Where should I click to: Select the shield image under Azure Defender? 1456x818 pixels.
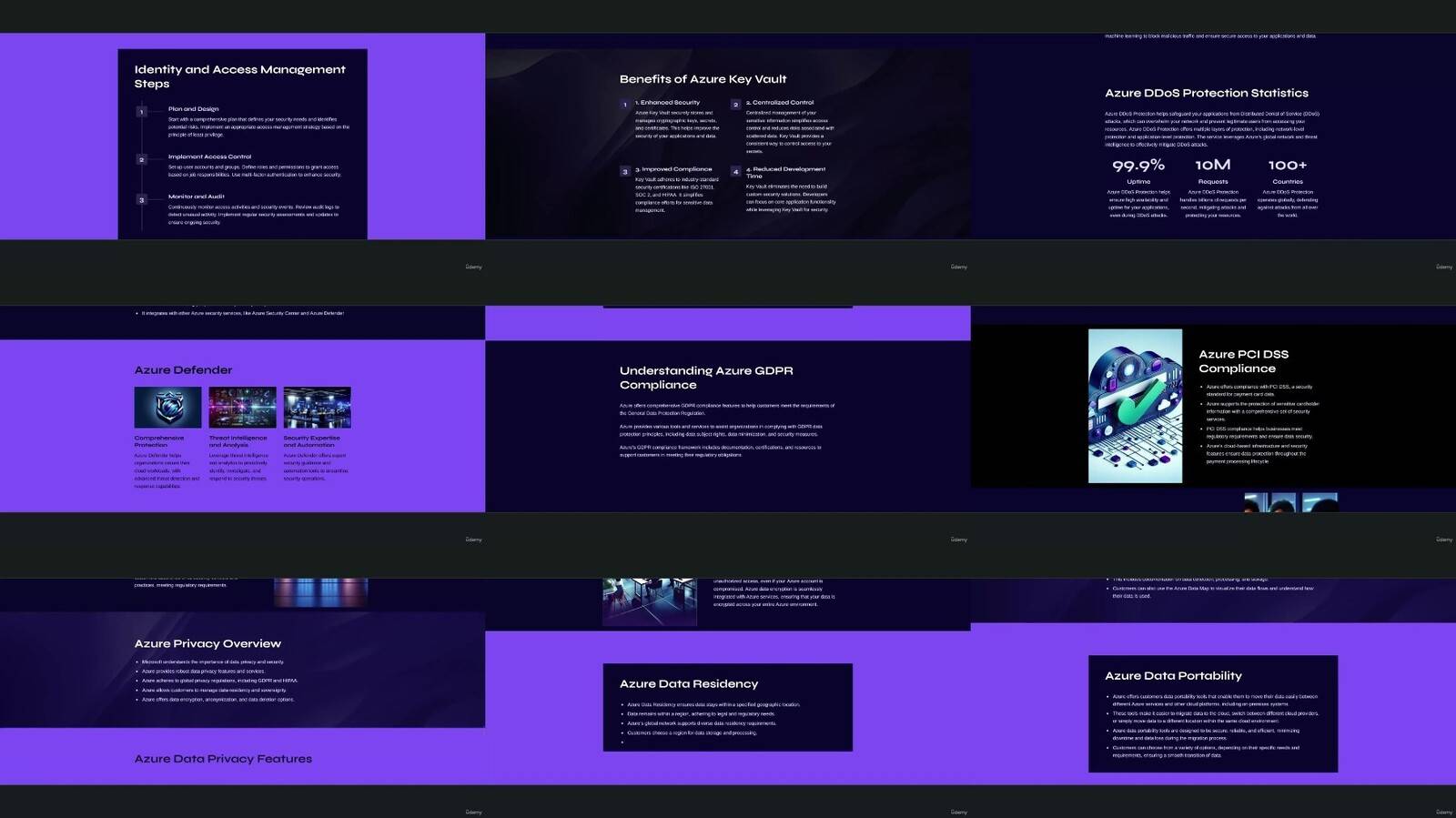coord(167,407)
